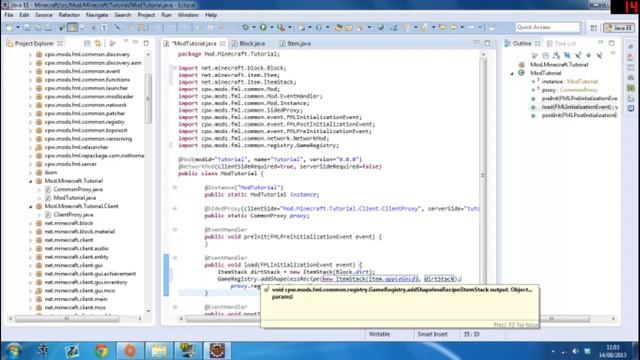Collapse the Mod.Minecraft.Tutorial.Client package node
This screenshot has height=360, width=640.
pyautogui.click(x=31, y=206)
